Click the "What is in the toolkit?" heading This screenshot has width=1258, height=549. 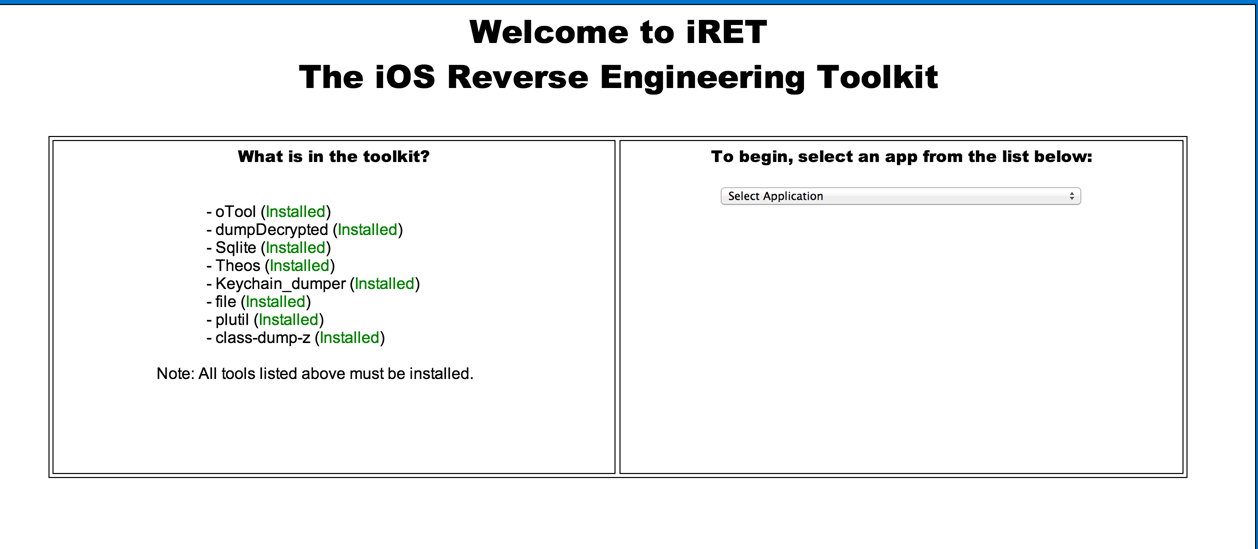coord(333,157)
